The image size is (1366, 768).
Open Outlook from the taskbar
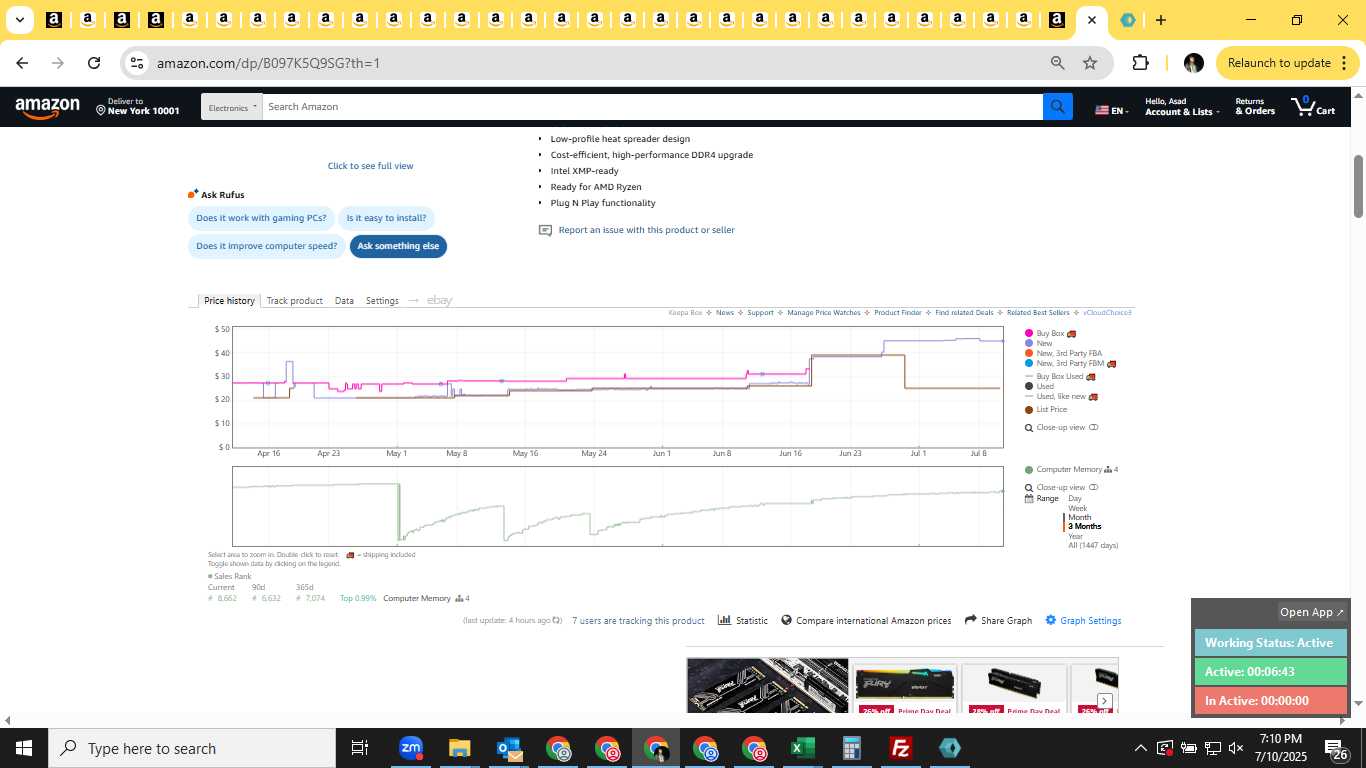coord(508,748)
